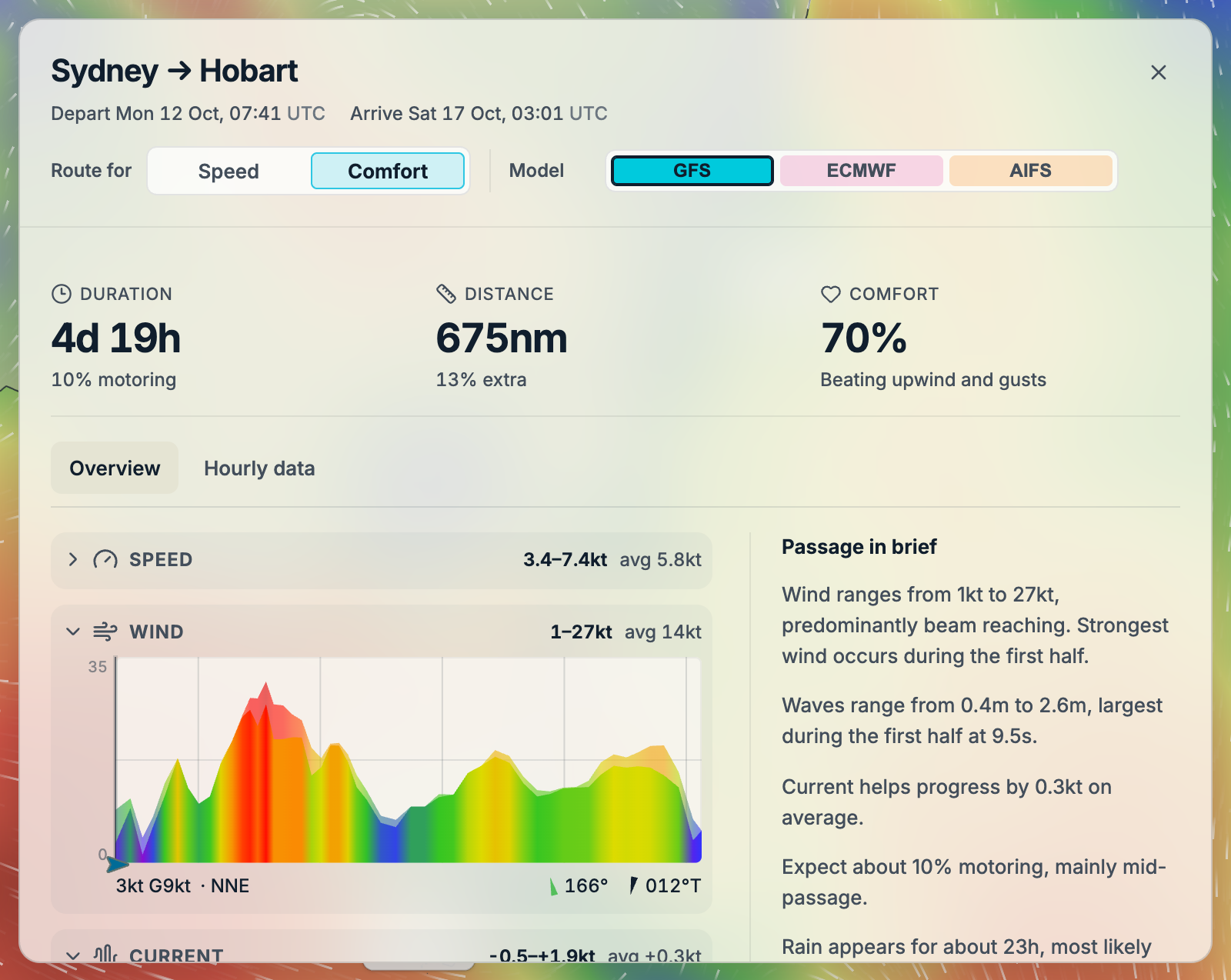The width and height of the screenshot is (1231, 980).
Task: Expand the SPEED section chevron
Action: [x=73, y=559]
